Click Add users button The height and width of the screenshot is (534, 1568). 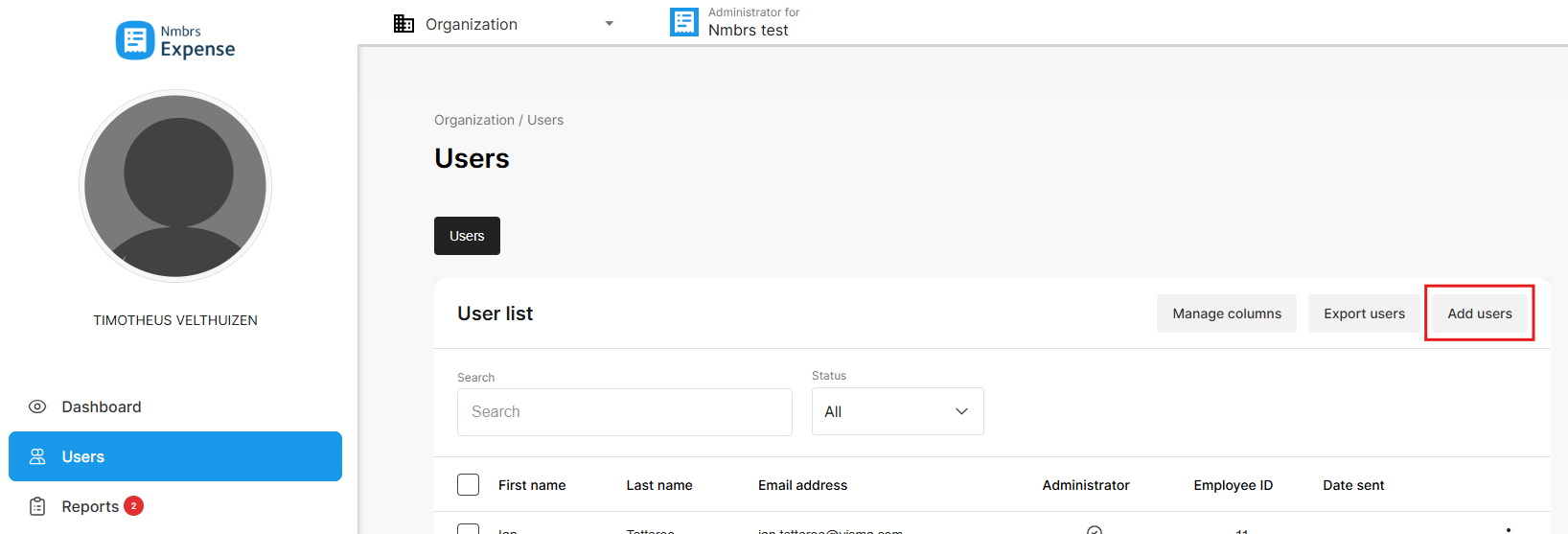tap(1480, 313)
